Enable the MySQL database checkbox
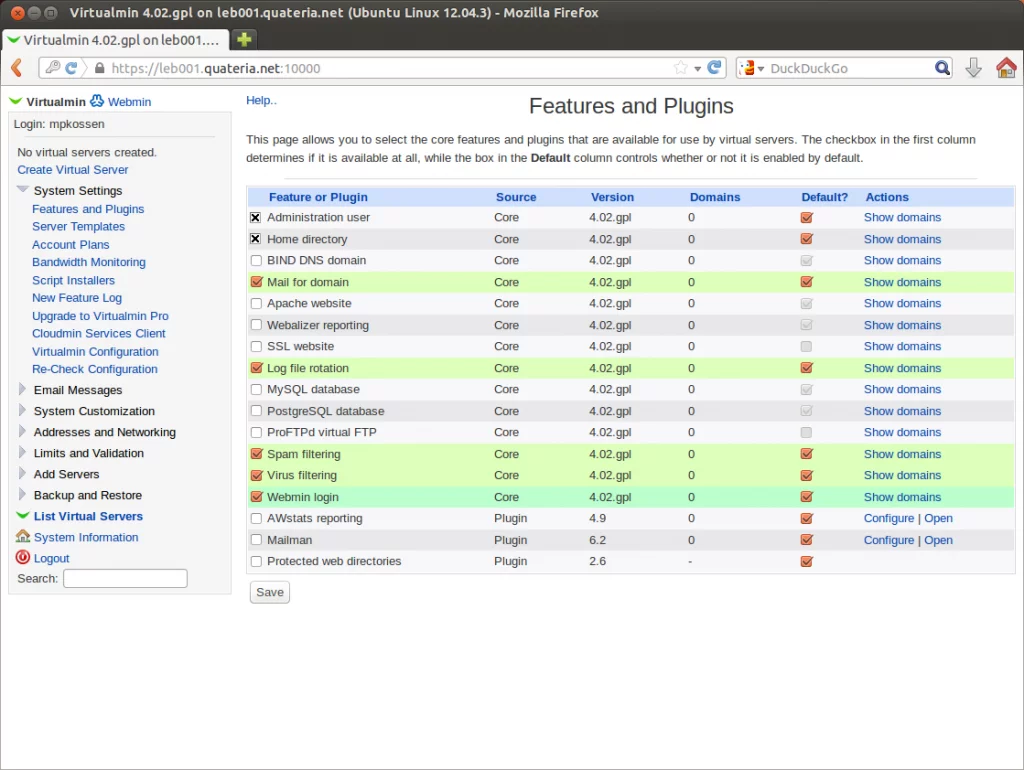The image size is (1024, 770). coord(256,389)
